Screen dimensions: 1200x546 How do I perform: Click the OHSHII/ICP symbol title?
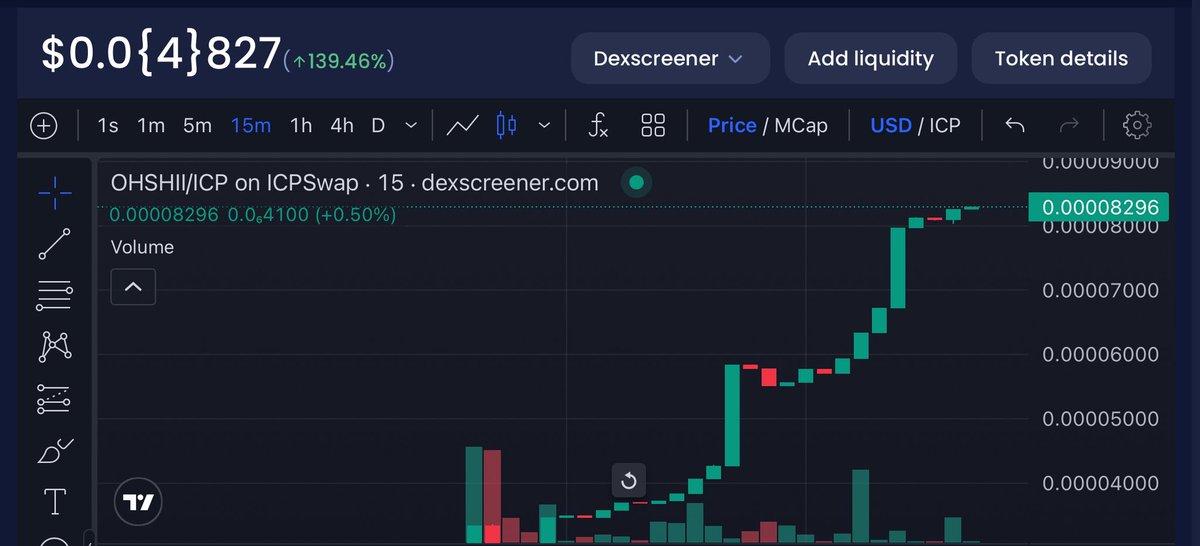[x=354, y=183]
